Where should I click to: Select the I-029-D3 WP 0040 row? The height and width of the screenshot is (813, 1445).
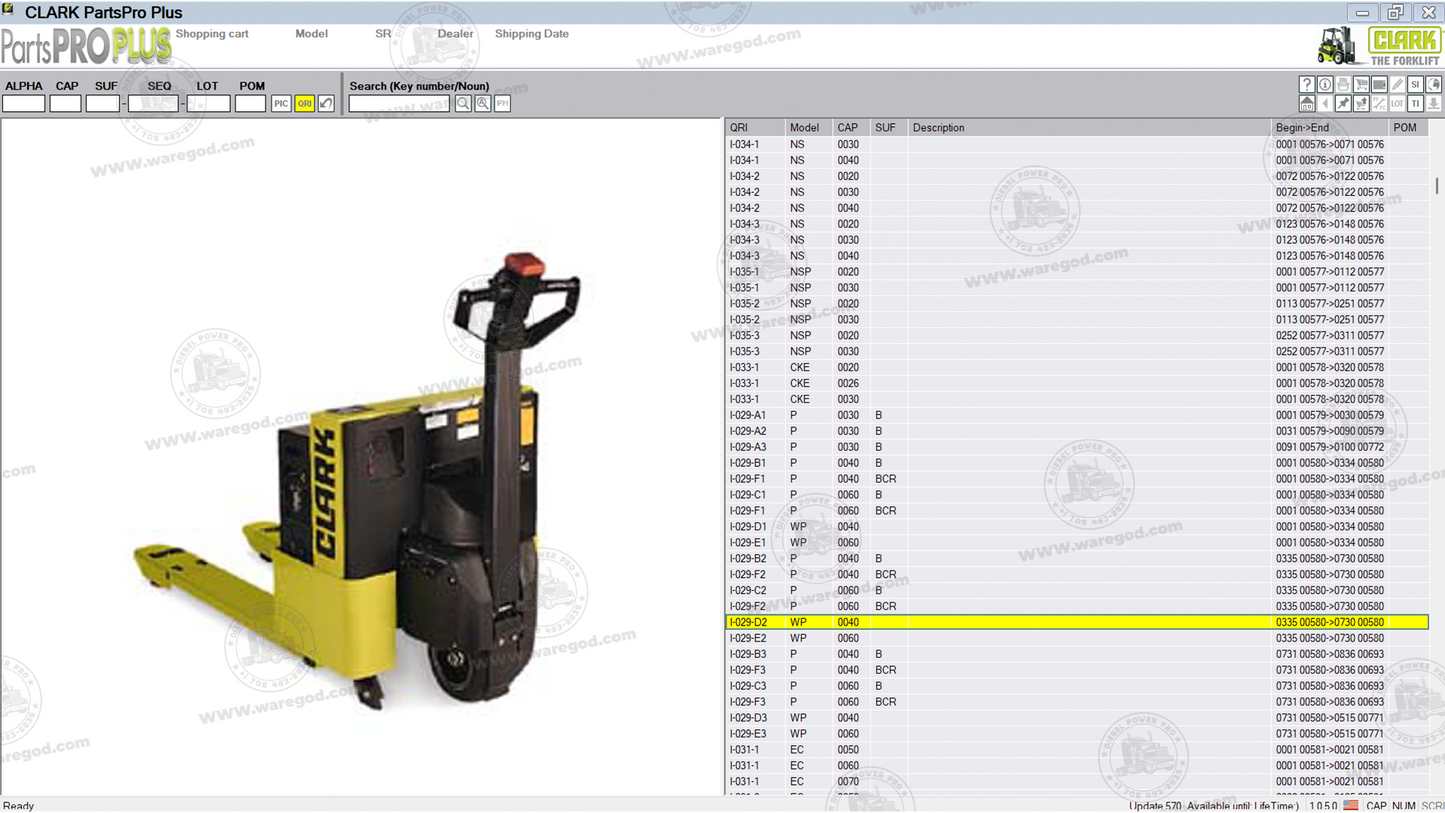(x=1077, y=718)
